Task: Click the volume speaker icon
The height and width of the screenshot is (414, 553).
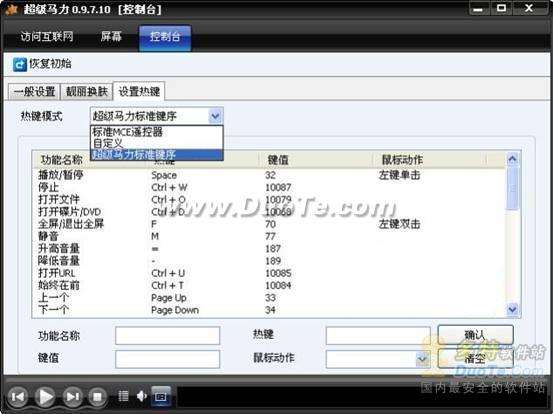Action: [141, 396]
